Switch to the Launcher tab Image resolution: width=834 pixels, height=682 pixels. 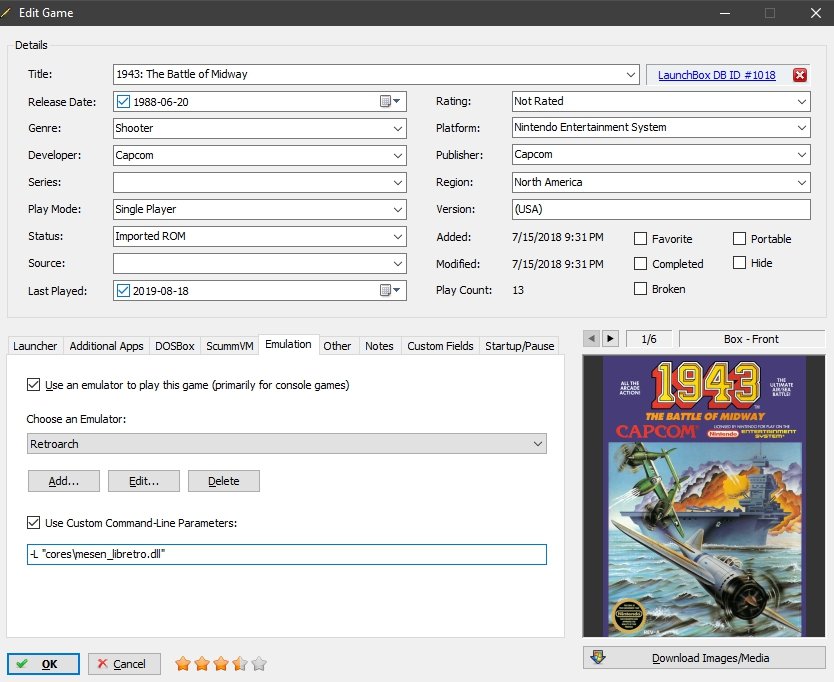click(35, 346)
